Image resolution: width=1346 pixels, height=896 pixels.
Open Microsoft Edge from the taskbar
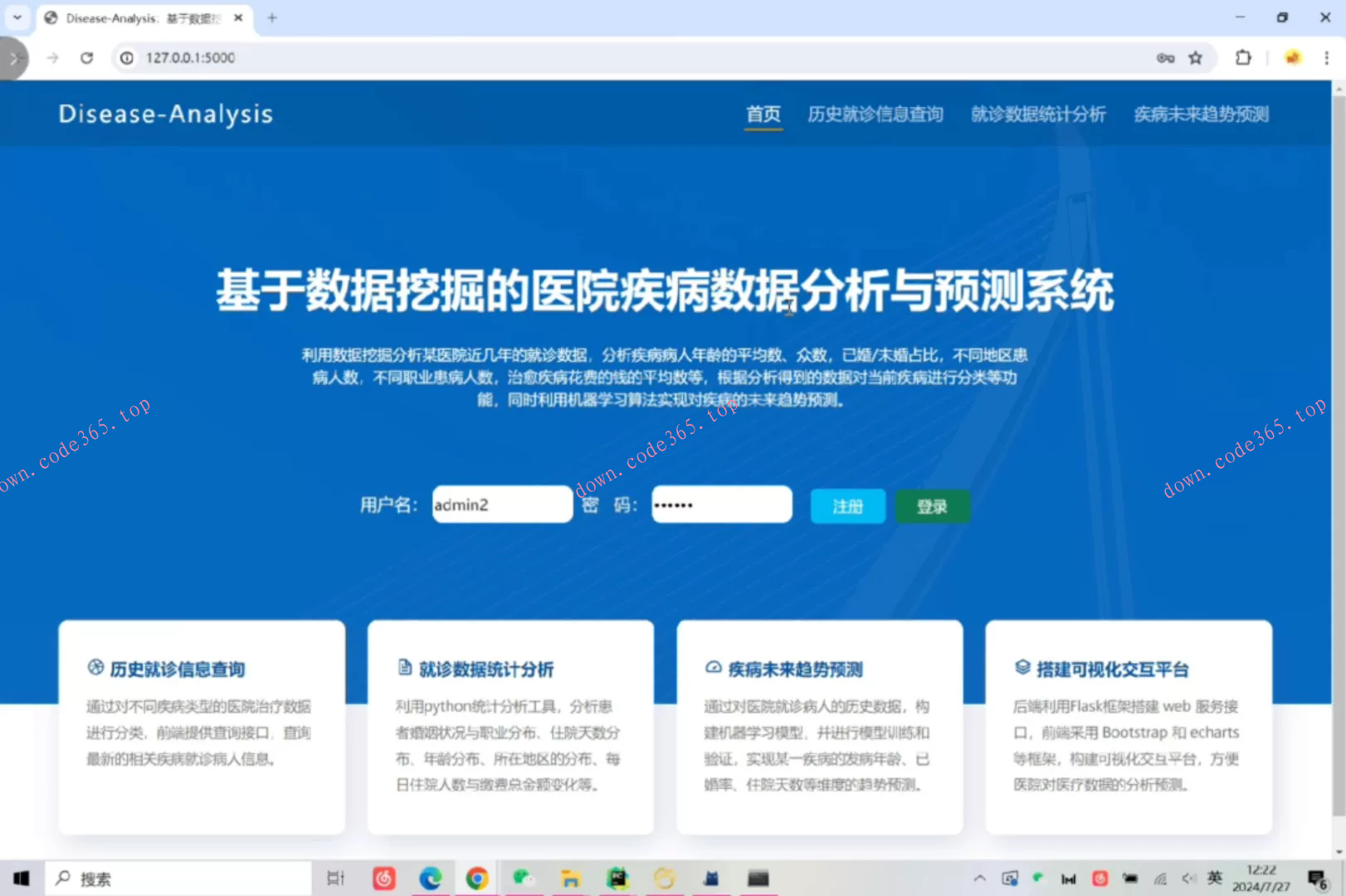tap(431, 878)
